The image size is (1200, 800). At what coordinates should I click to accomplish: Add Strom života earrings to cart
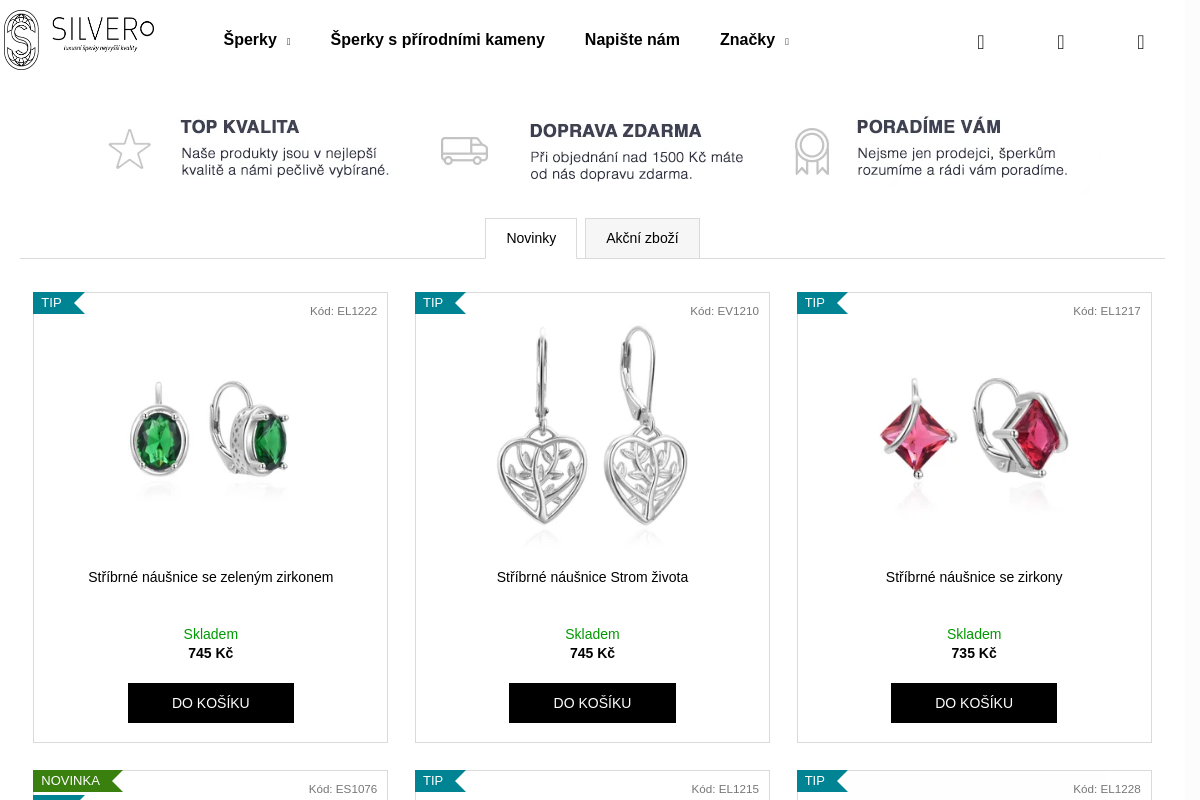(592, 703)
